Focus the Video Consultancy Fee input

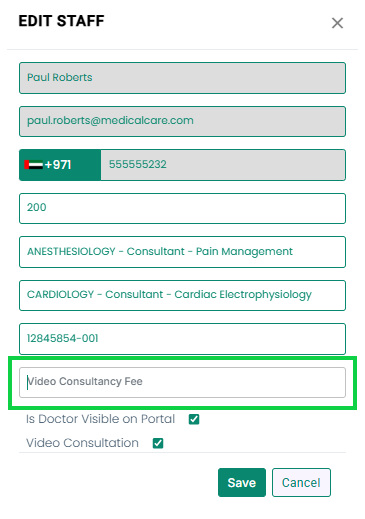tap(182, 382)
